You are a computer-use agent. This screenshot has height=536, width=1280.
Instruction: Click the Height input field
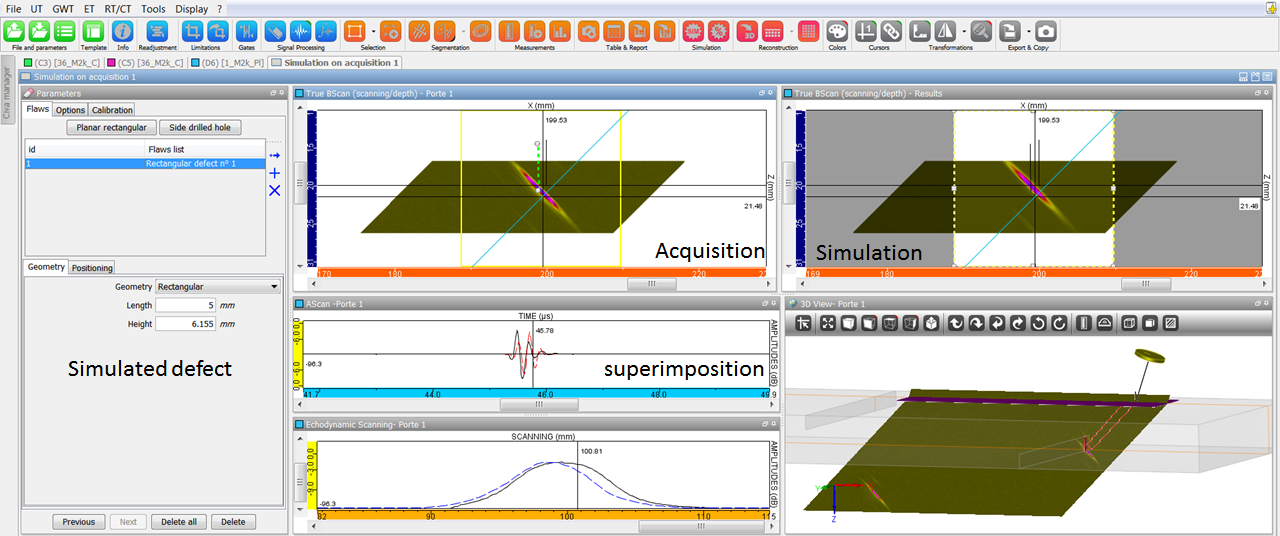[x=186, y=324]
